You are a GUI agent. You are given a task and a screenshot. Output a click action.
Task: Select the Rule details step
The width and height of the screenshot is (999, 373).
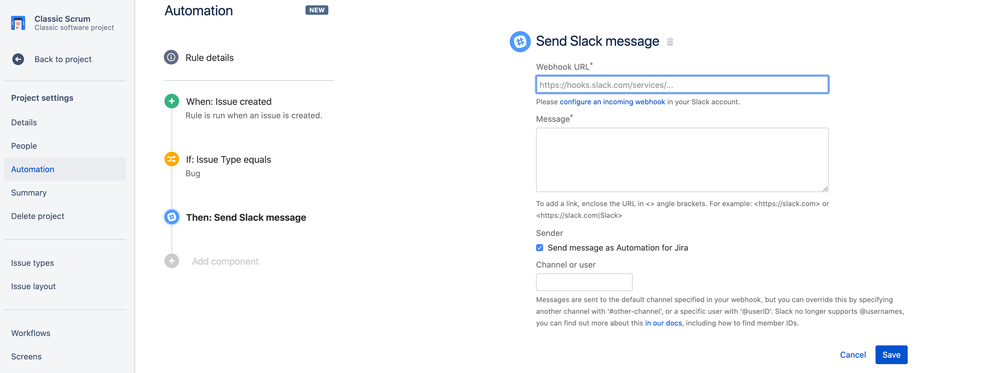[210, 57]
